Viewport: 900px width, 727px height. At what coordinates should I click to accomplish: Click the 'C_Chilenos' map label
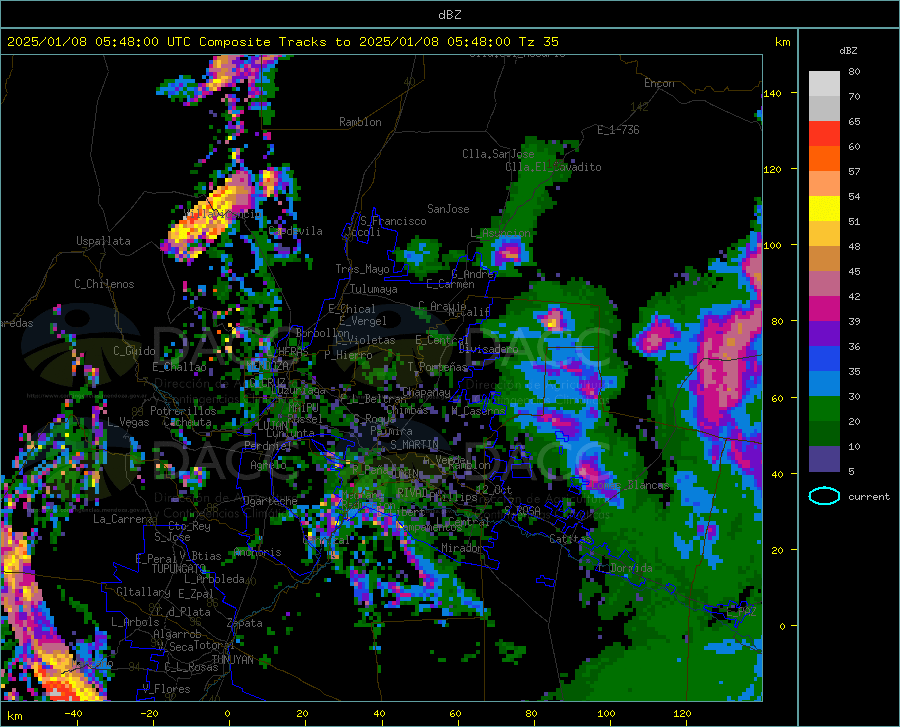click(x=104, y=284)
